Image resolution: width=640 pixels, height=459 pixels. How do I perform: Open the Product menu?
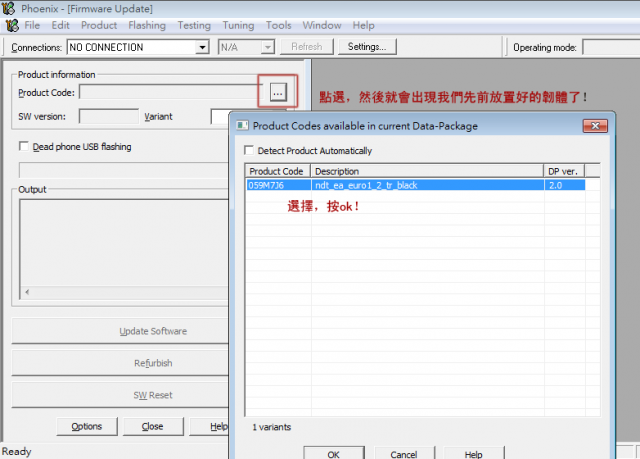(x=99, y=25)
